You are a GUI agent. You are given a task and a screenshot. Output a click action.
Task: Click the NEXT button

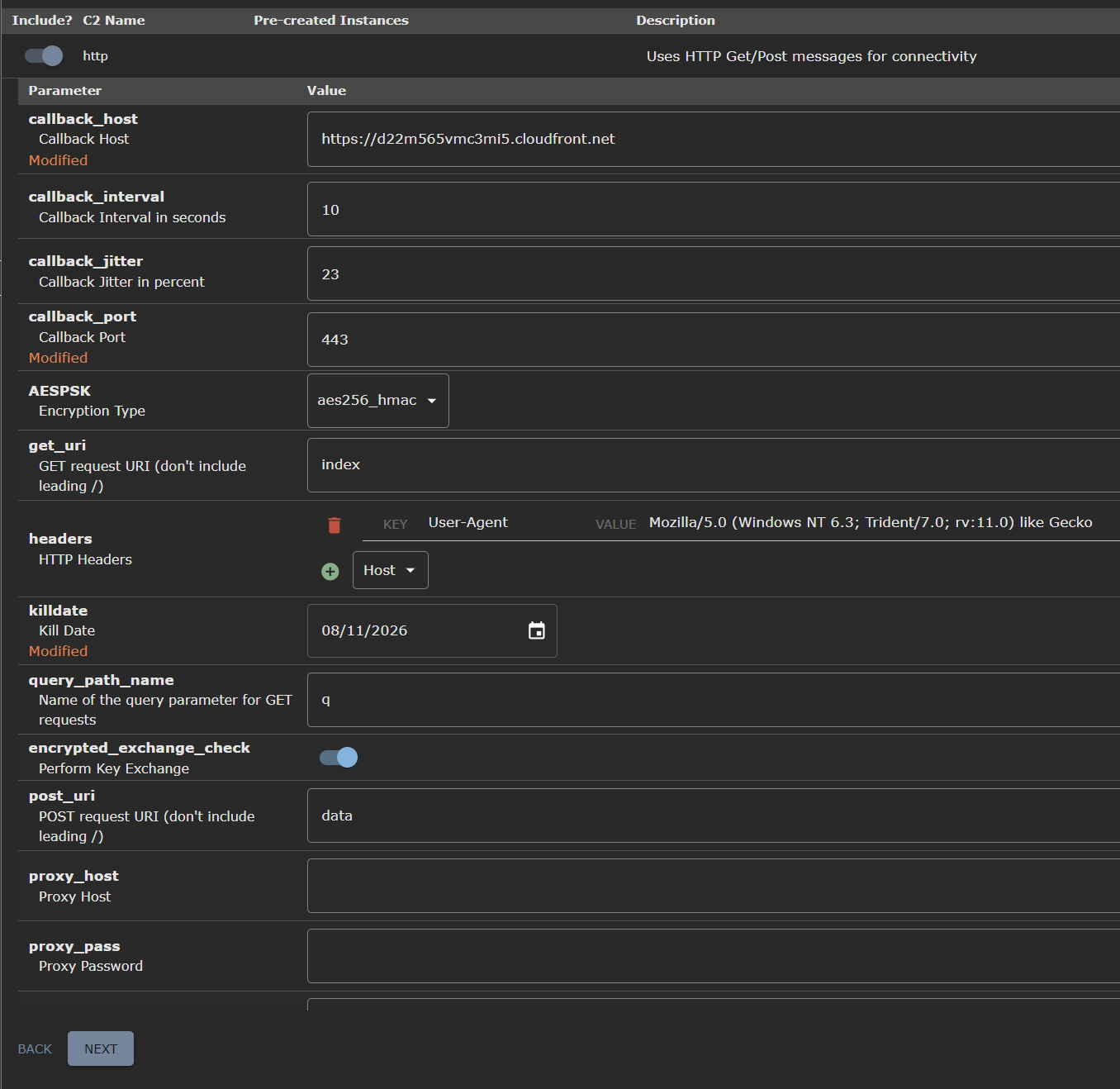(101, 1049)
